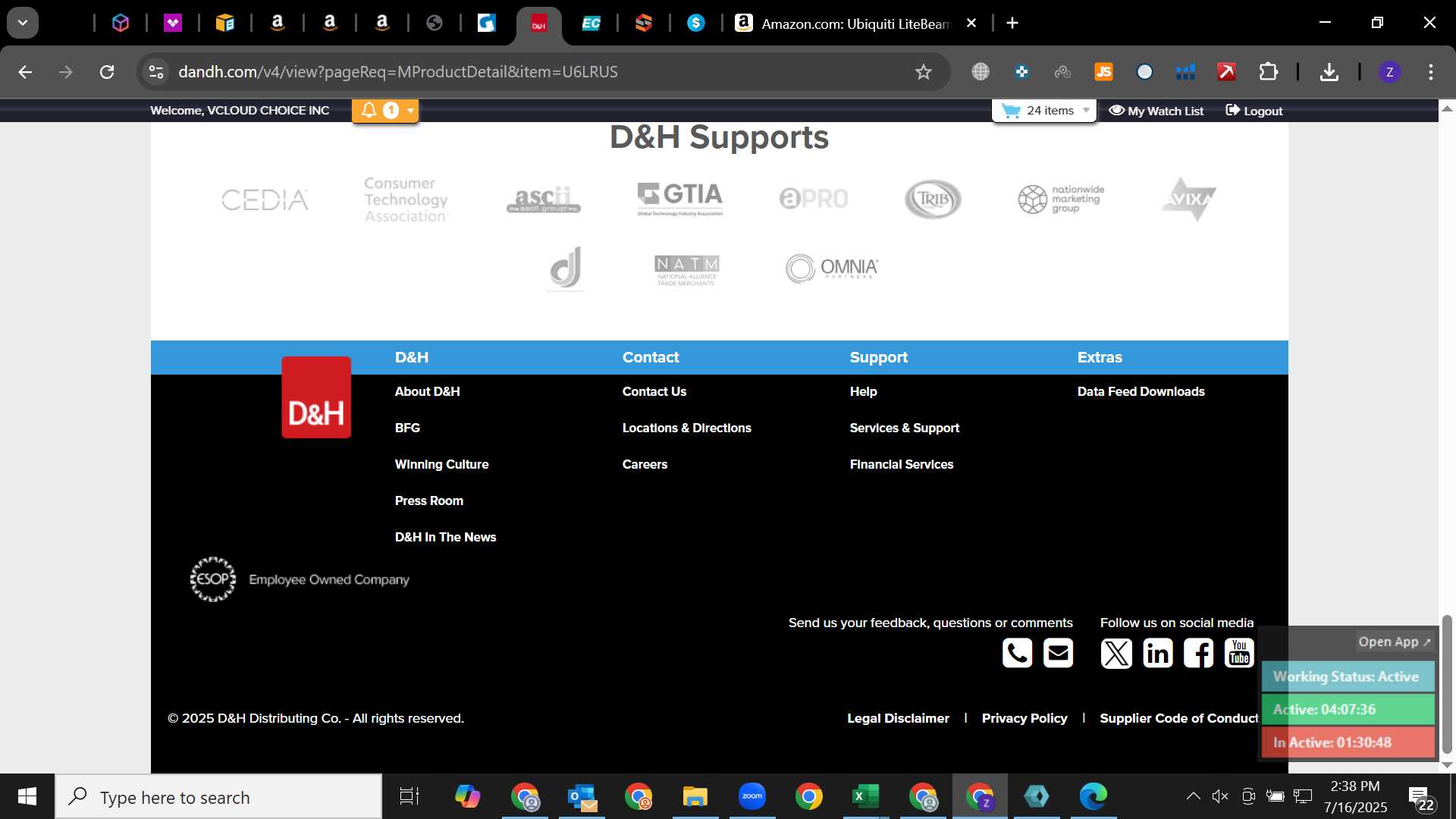The image size is (1456, 819).
Task: Switch to the active D&H browser tab
Action: pyautogui.click(x=538, y=24)
